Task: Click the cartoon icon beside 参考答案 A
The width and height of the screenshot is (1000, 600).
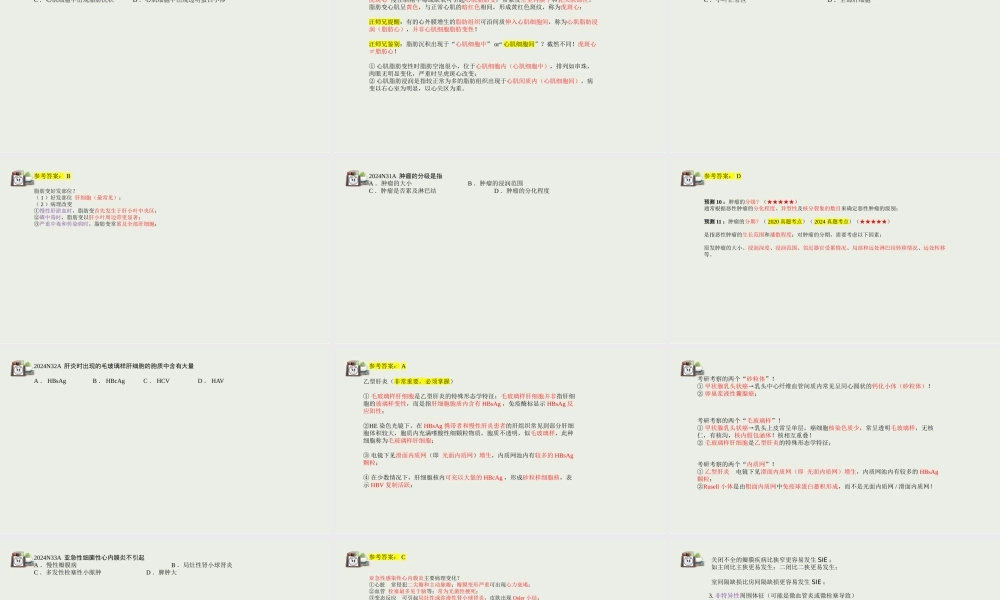Action: [x=354, y=369]
